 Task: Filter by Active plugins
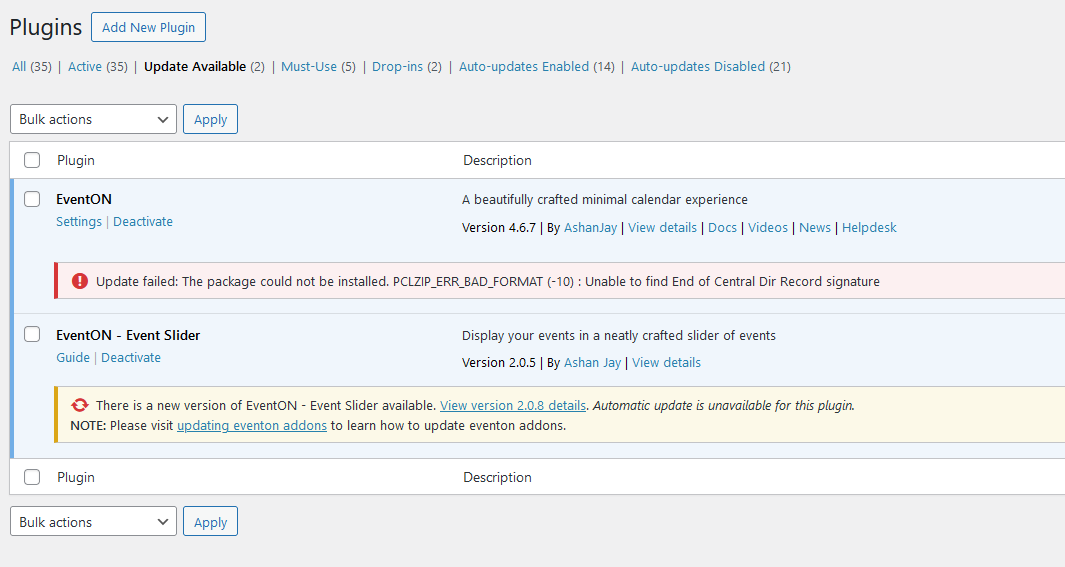click(x=85, y=67)
